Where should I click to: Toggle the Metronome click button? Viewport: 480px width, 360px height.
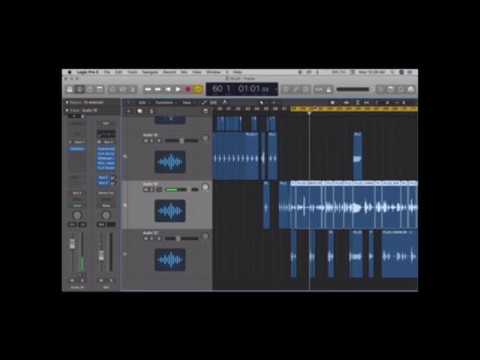coord(329,89)
